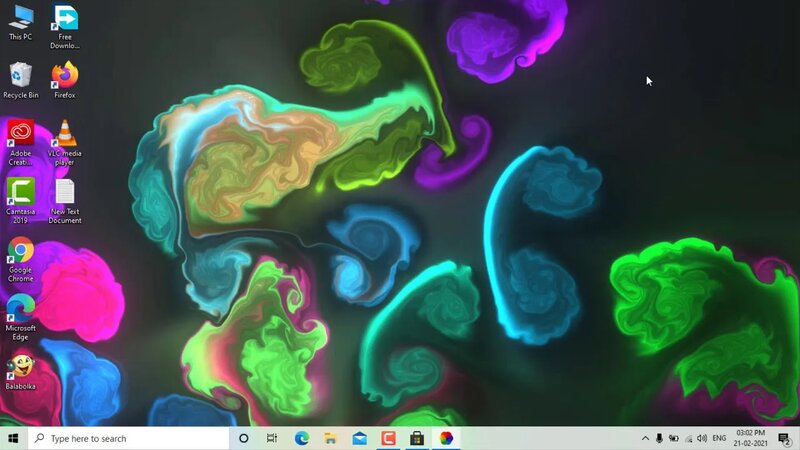Open Free Download Manager desktop shortcut

[x=65, y=27]
